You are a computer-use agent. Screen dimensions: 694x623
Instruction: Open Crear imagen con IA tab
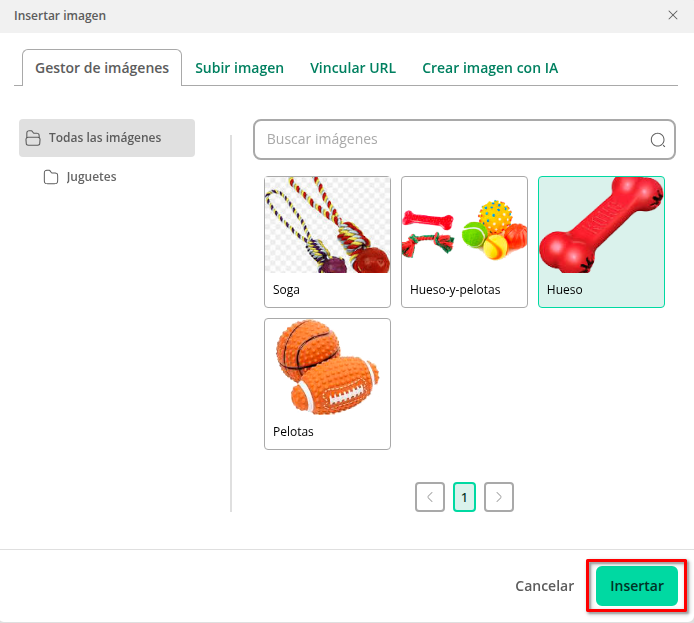click(x=490, y=68)
